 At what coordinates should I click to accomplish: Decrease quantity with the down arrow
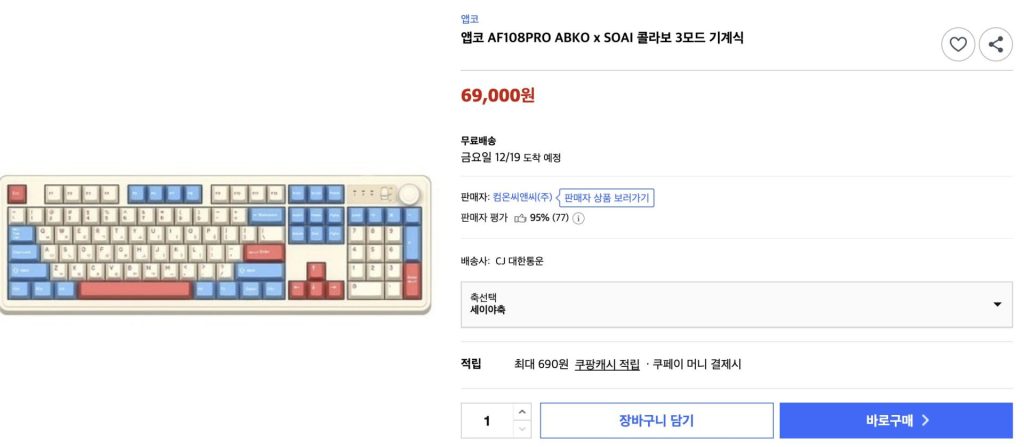[522, 430]
